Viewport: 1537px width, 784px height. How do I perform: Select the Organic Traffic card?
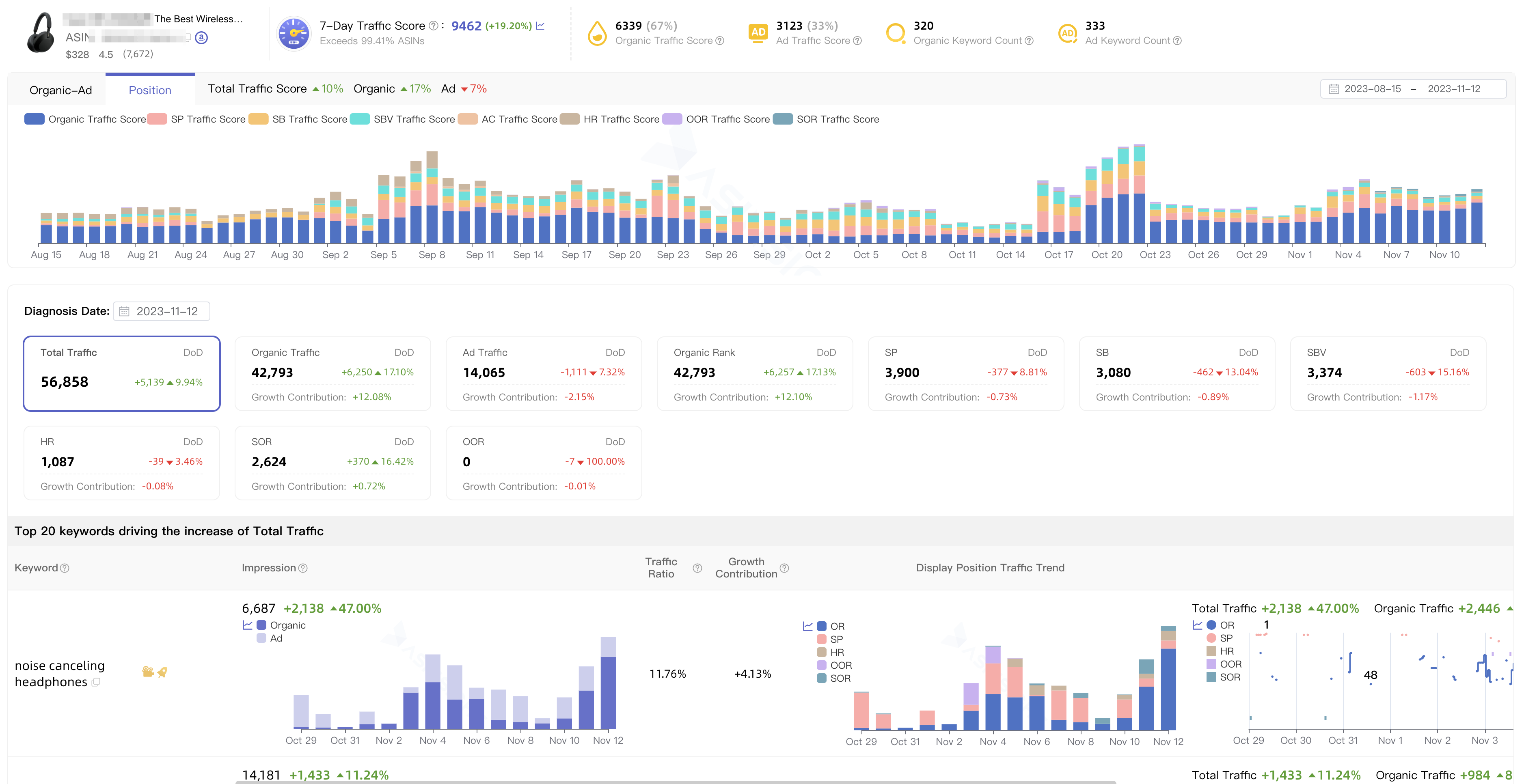pos(333,374)
